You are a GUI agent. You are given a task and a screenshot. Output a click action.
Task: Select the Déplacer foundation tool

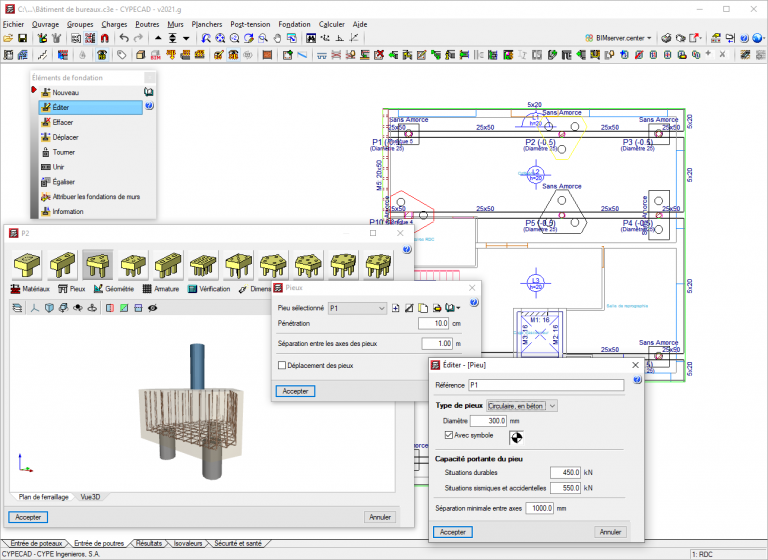click(x=64, y=137)
